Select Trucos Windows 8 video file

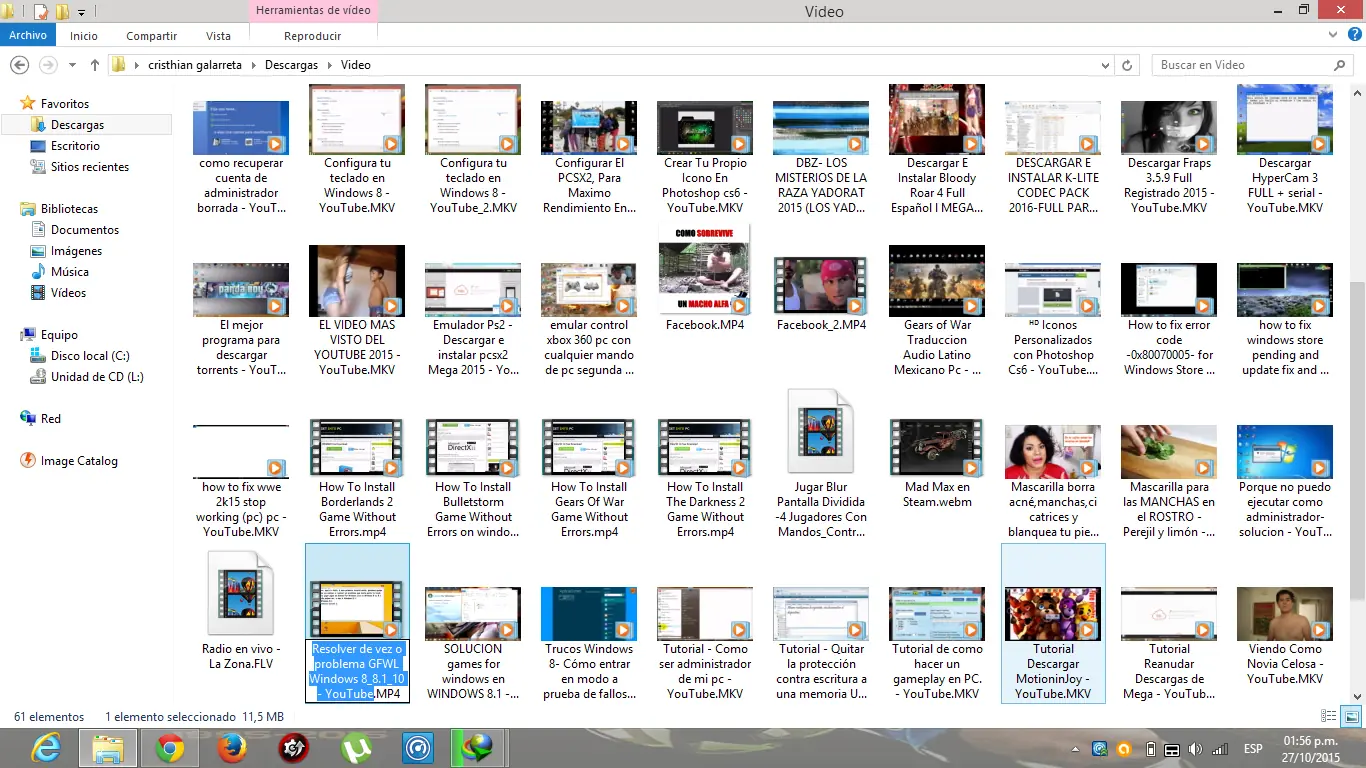pyautogui.click(x=589, y=644)
